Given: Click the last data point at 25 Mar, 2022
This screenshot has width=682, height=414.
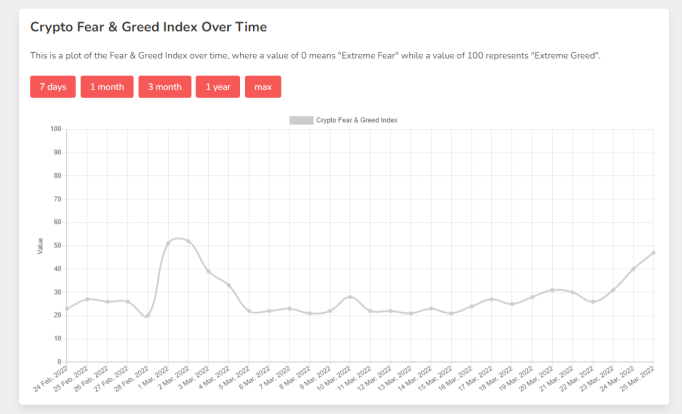Looking at the screenshot, I should click(x=653, y=253).
